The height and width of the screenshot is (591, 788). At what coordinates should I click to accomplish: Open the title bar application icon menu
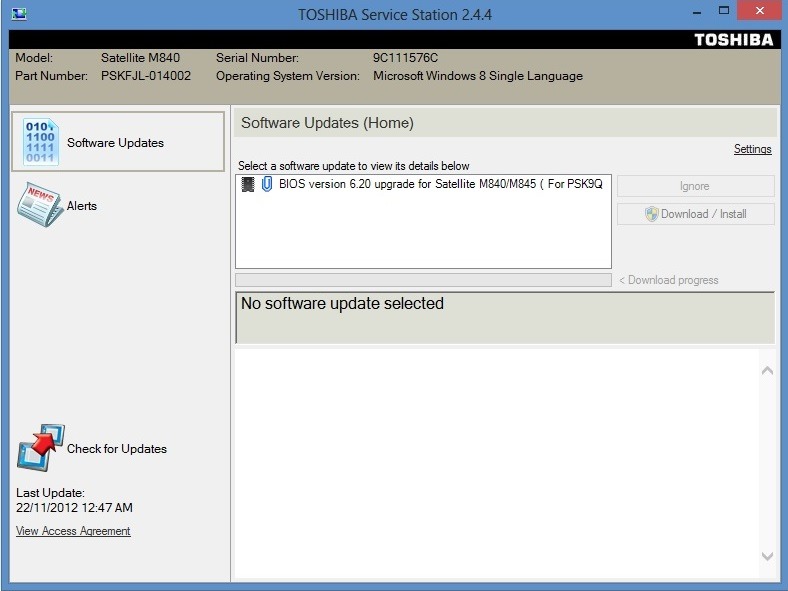click(18, 14)
